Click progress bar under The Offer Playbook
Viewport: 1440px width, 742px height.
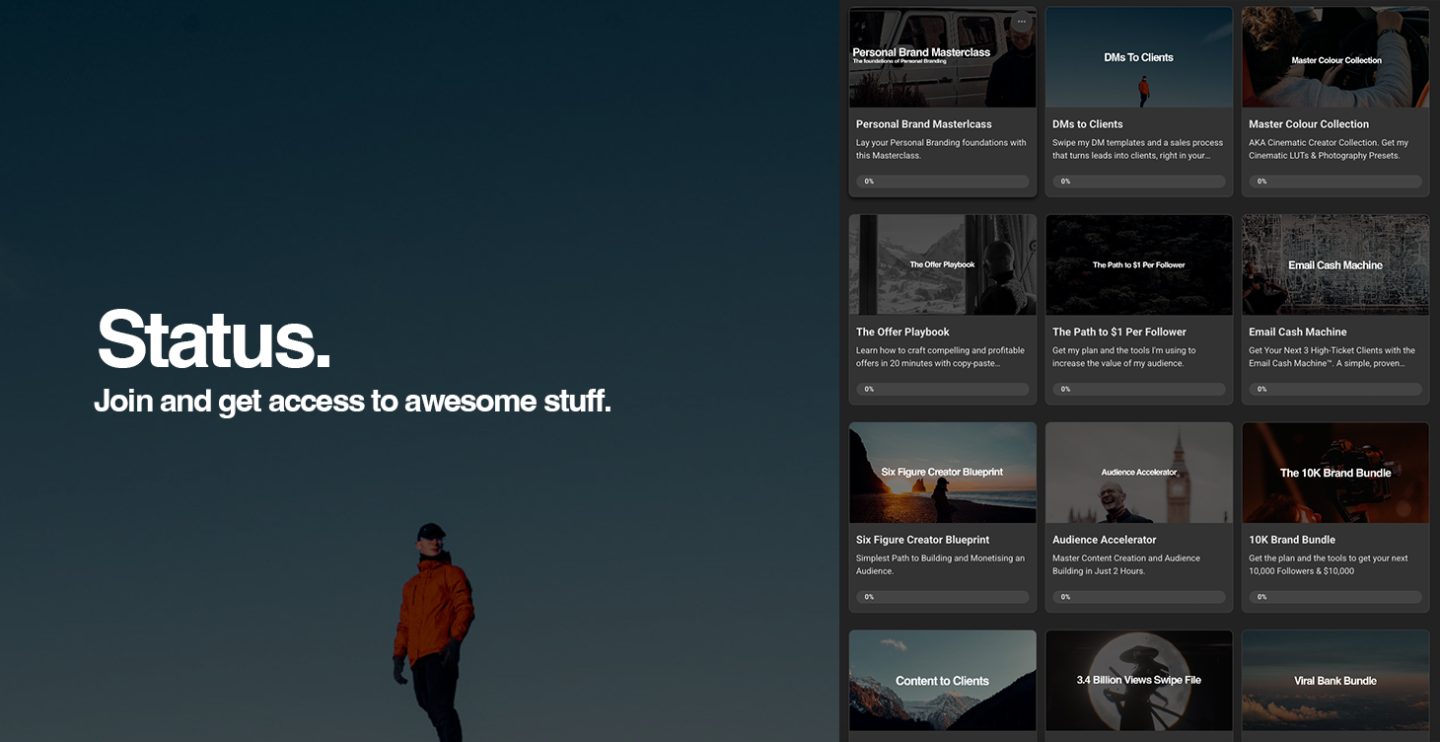pyautogui.click(x=942, y=389)
